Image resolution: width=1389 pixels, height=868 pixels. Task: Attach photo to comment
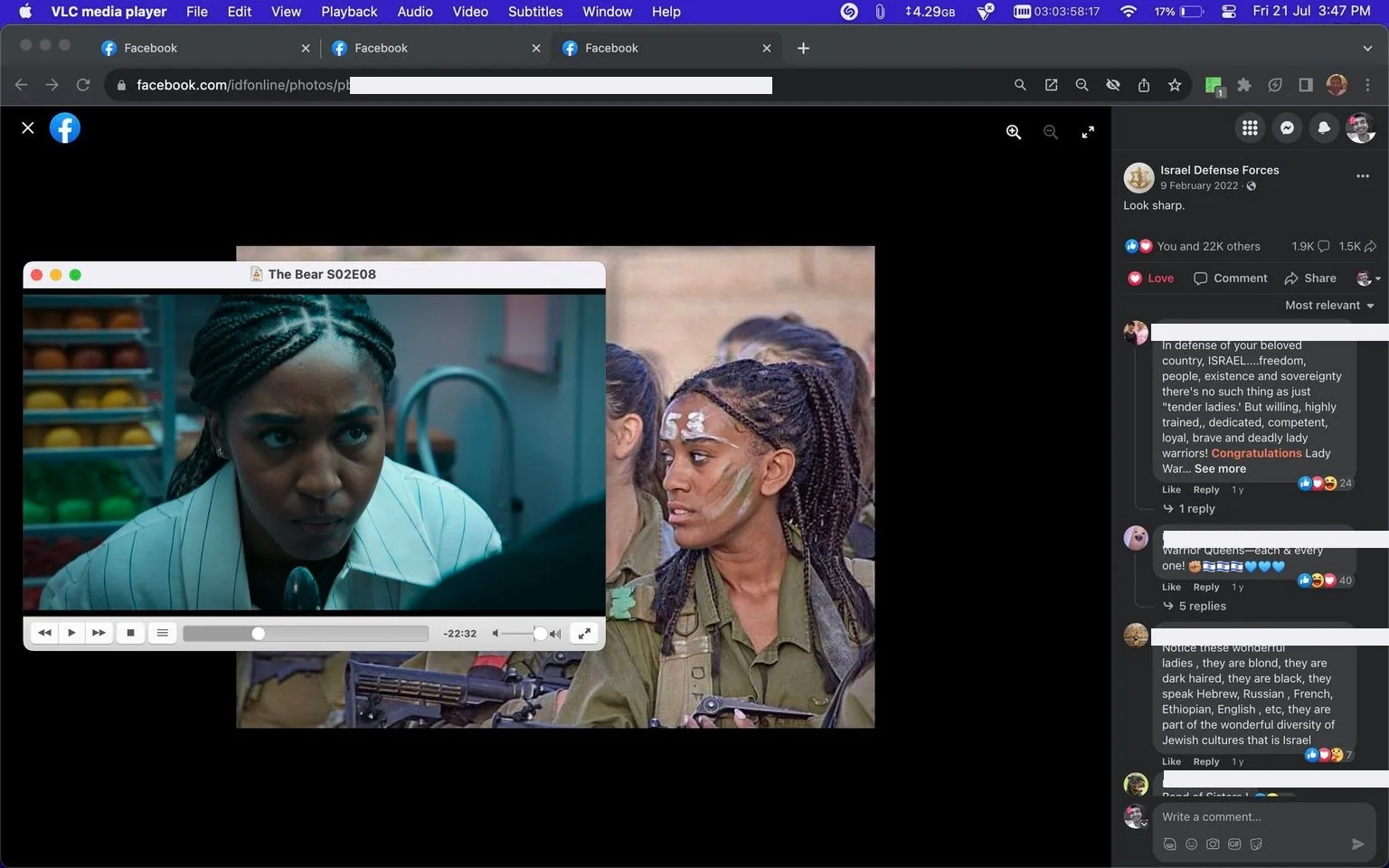[1213, 844]
